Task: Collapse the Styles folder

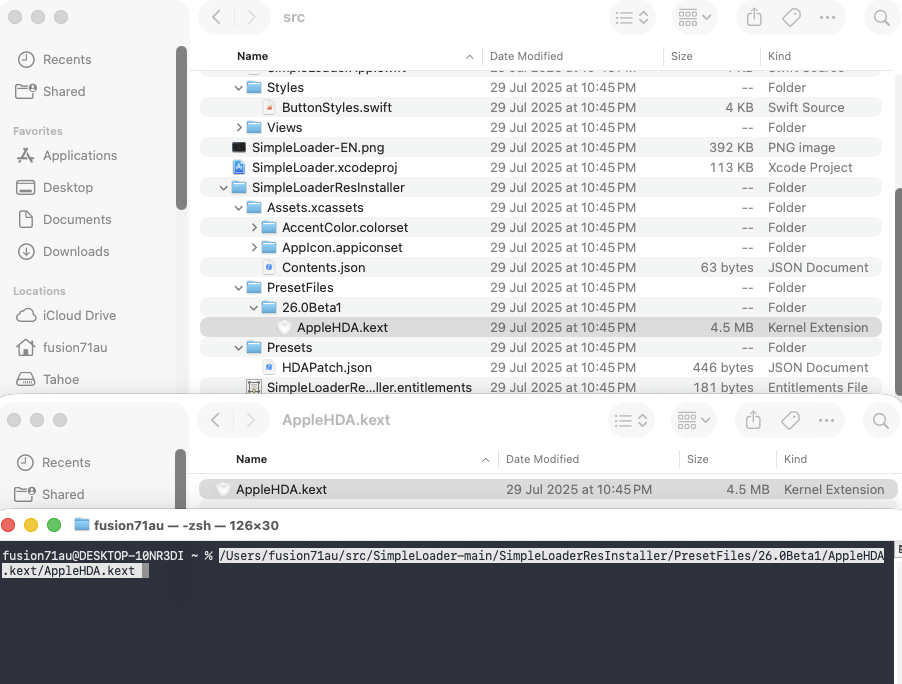Action: pos(238,88)
